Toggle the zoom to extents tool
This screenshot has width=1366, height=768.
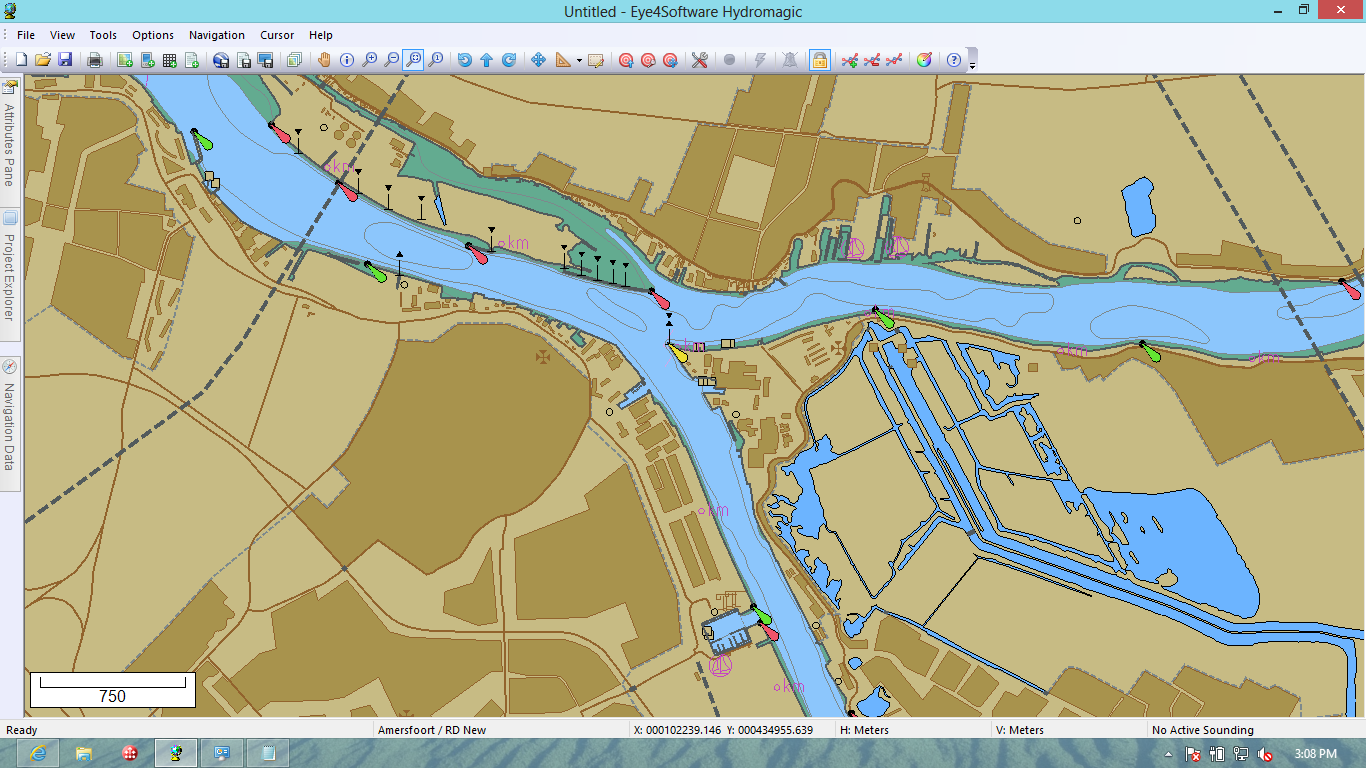coord(413,60)
